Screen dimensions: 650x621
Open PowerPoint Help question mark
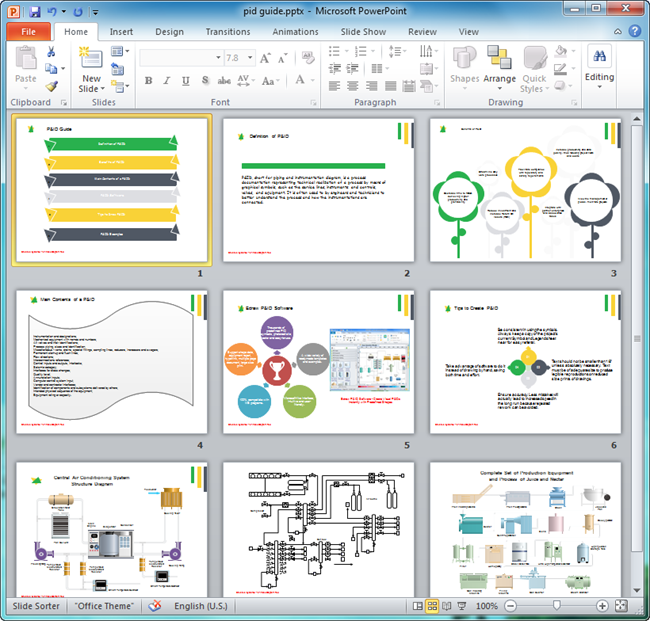pyautogui.click(x=634, y=32)
